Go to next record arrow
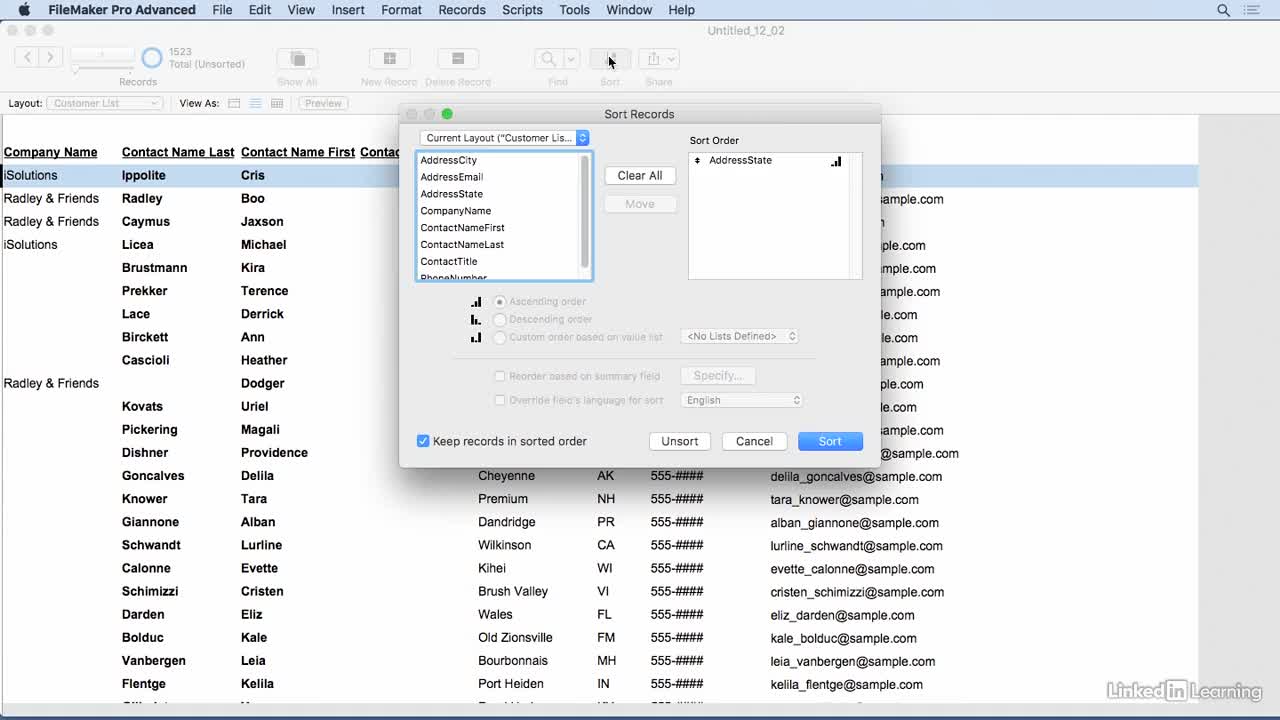Image resolution: width=1280 pixels, height=720 pixels. [50, 58]
